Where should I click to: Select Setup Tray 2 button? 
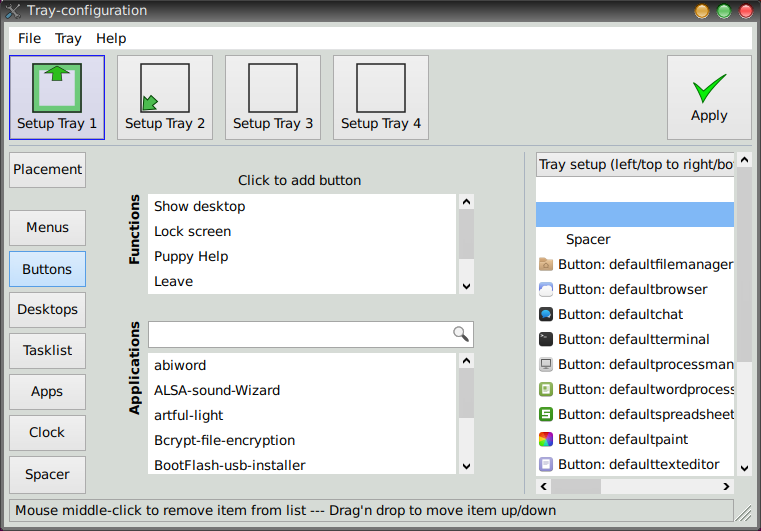[x=165, y=98]
